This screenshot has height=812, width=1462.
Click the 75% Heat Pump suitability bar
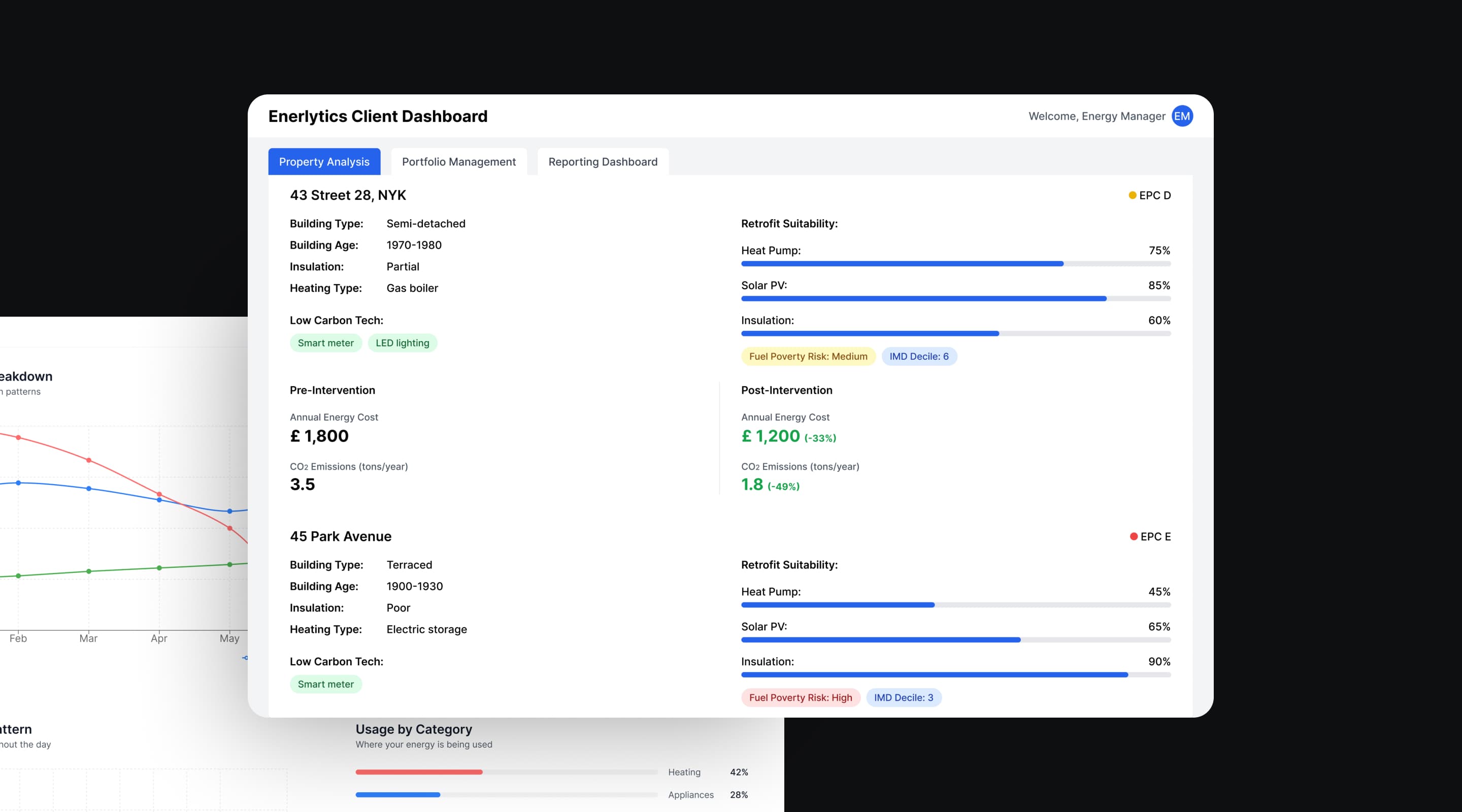click(x=903, y=264)
